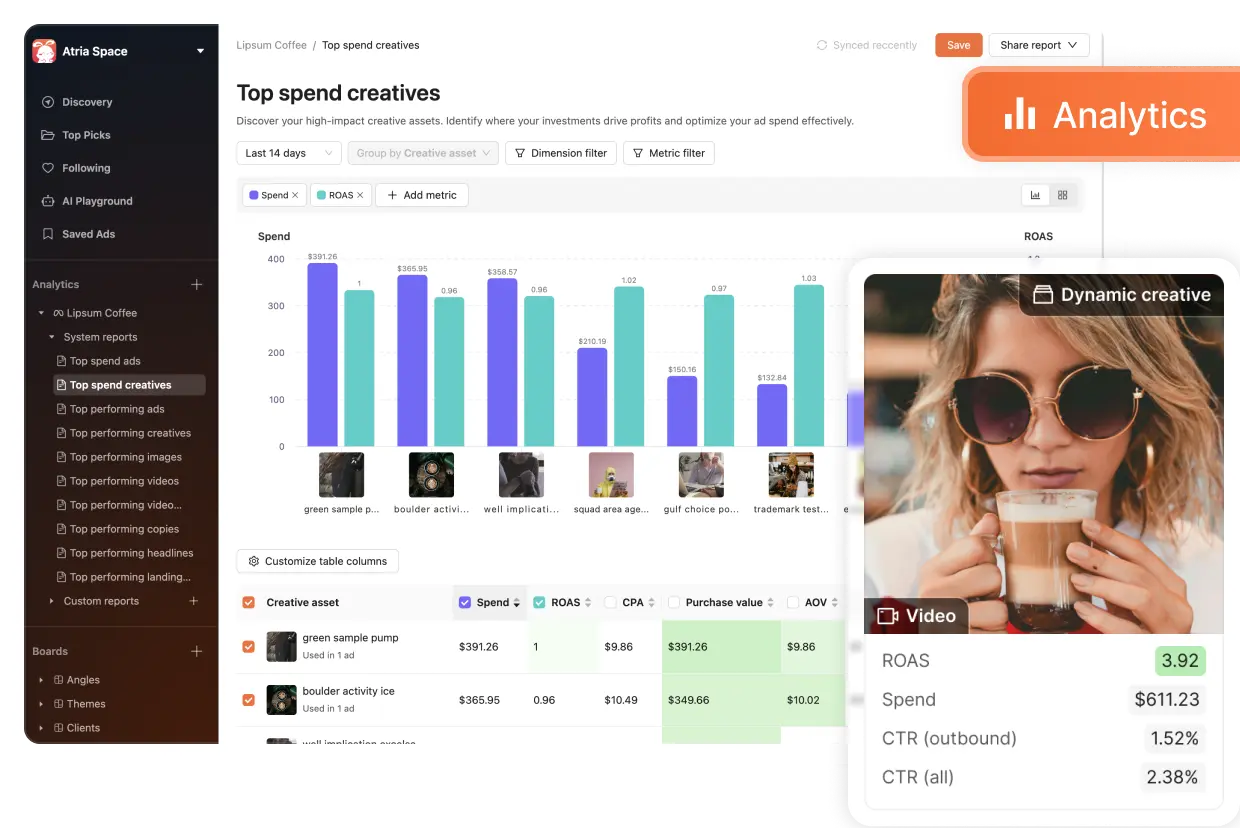Open the Last 14 days dropdown
Screen dimensions: 1240x828
click(x=289, y=153)
